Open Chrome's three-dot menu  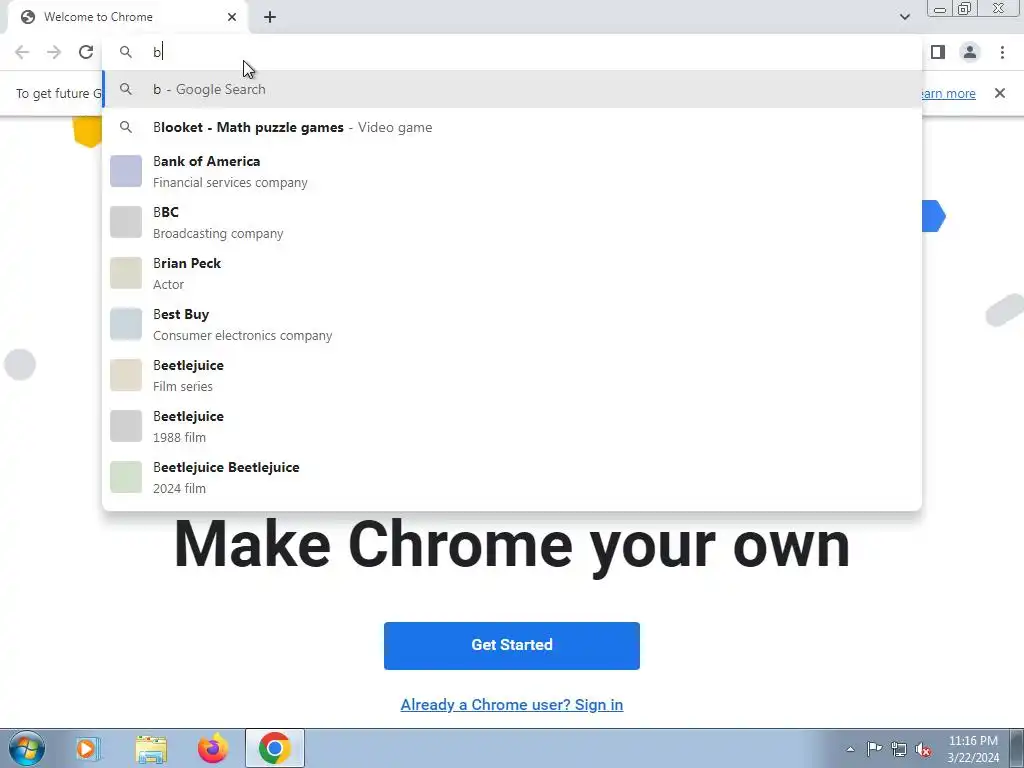click(x=1002, y=52)
